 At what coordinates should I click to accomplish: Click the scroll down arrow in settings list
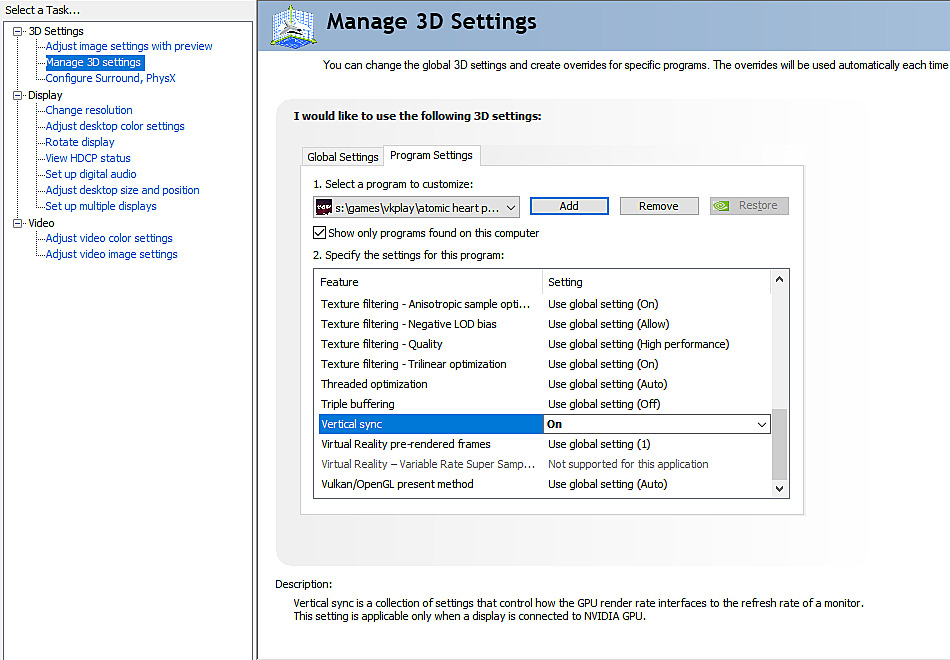click(x=780, y=488)
